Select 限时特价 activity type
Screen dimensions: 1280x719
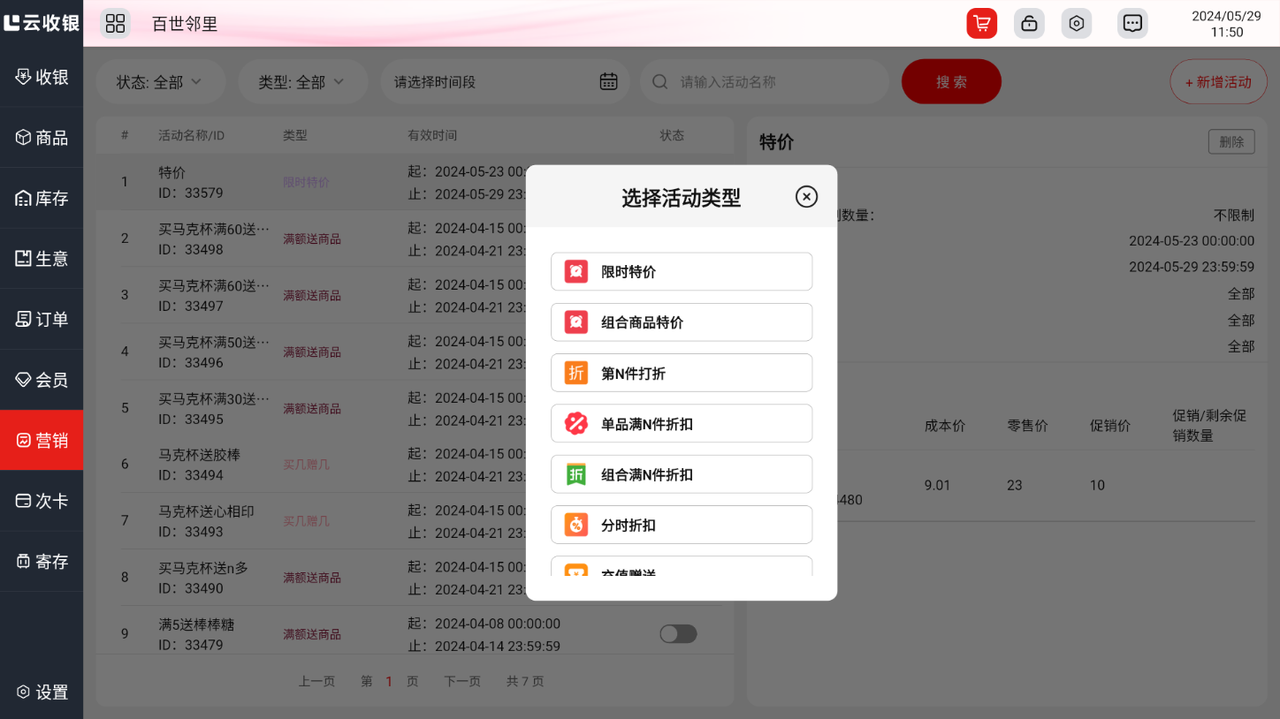pyautogui.click(x=681, y=272)
